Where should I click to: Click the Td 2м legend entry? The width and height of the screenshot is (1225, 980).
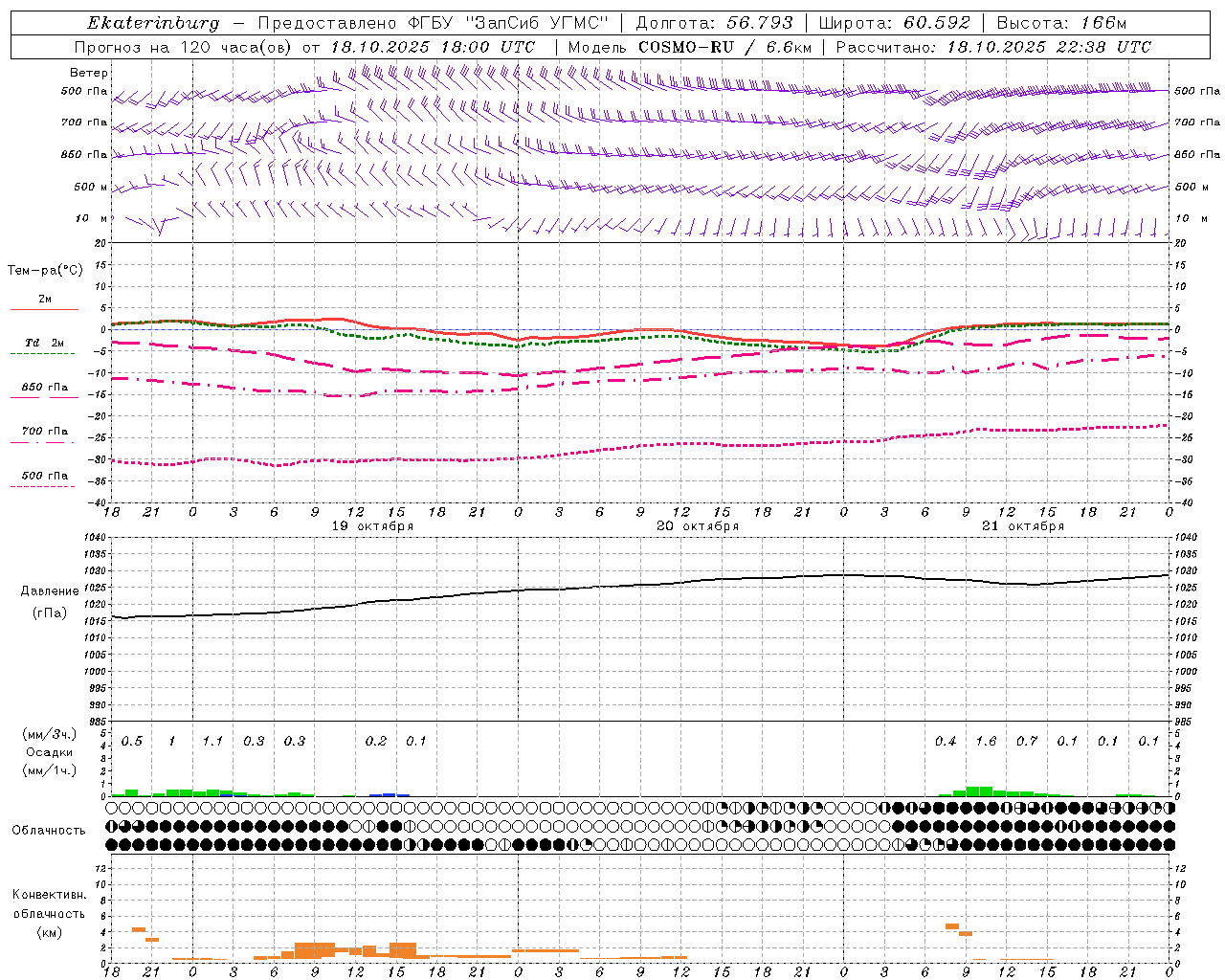point(44,343)
